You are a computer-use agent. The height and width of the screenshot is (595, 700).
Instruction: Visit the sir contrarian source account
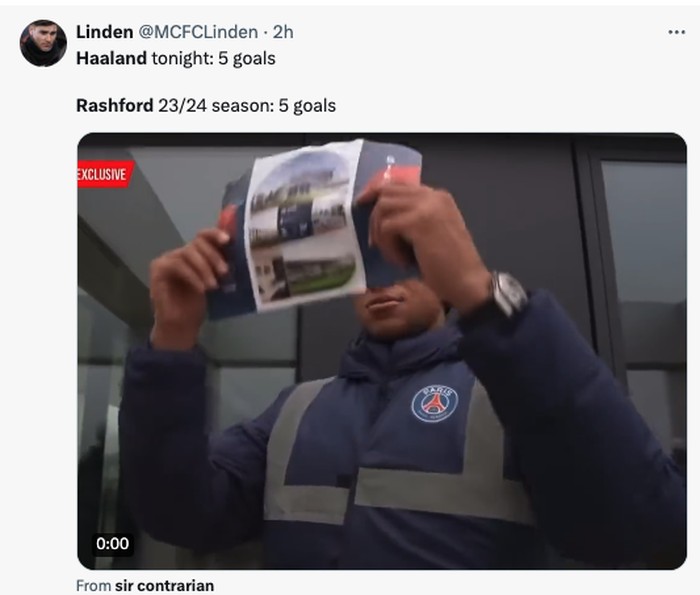(x=164, y=585)
